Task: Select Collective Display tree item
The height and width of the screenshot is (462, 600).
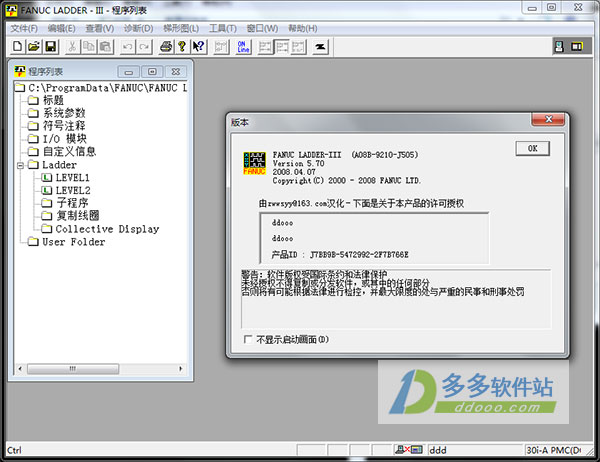Action: [x=107, y=229]
